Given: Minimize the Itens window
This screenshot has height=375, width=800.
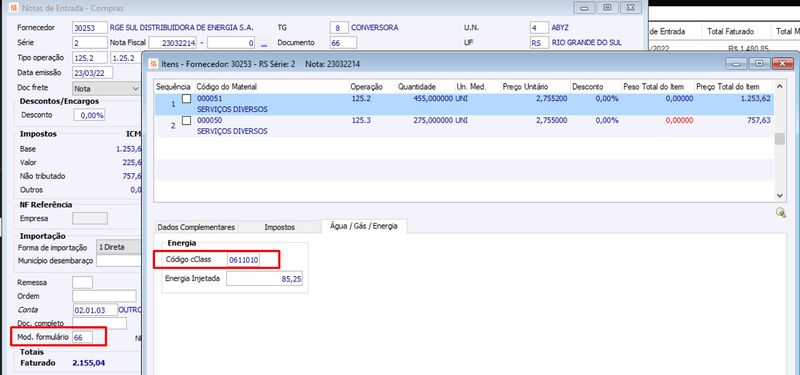Looking at the screenshot, I should click(737, 64).
